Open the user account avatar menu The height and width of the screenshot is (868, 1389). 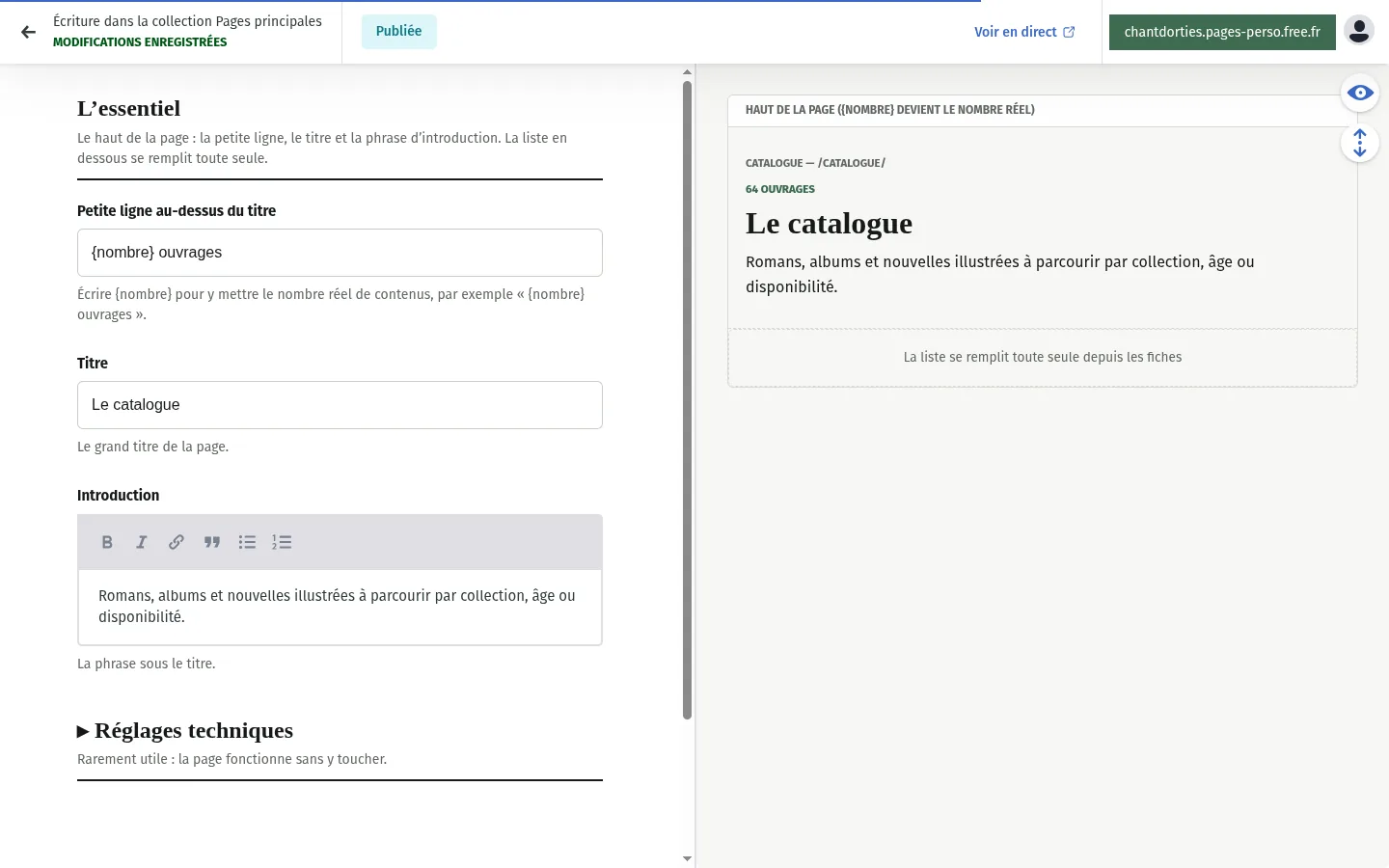(x=1359, y=31)
